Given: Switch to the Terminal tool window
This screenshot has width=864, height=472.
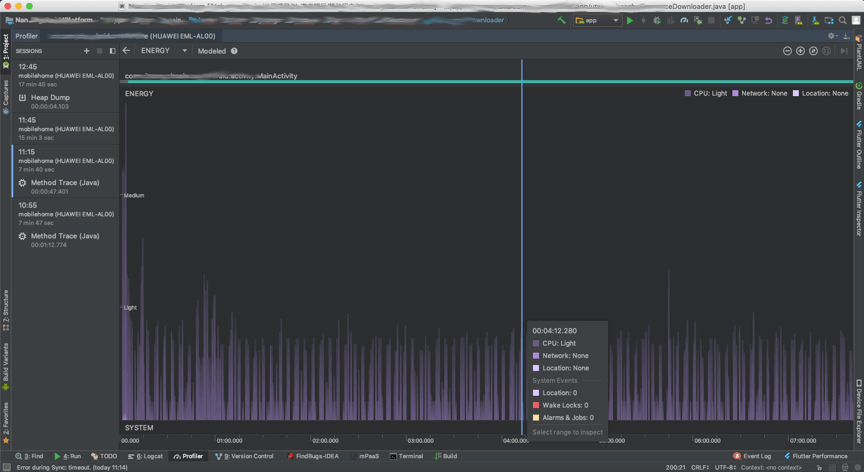Looking at the screenshot, I should [407, 456].
